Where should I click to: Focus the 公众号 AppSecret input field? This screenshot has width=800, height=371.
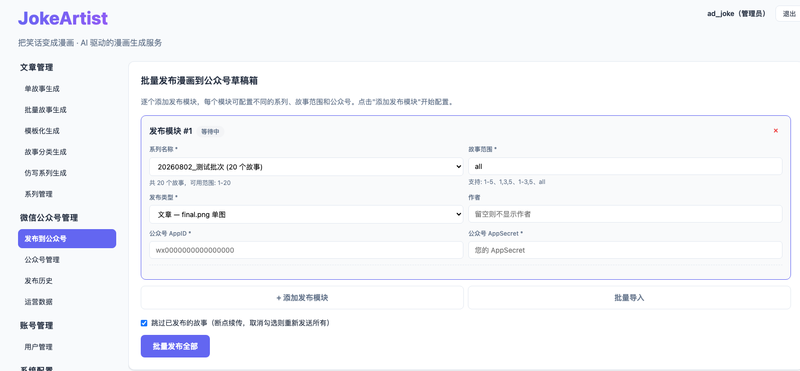[x=625, y=250]
